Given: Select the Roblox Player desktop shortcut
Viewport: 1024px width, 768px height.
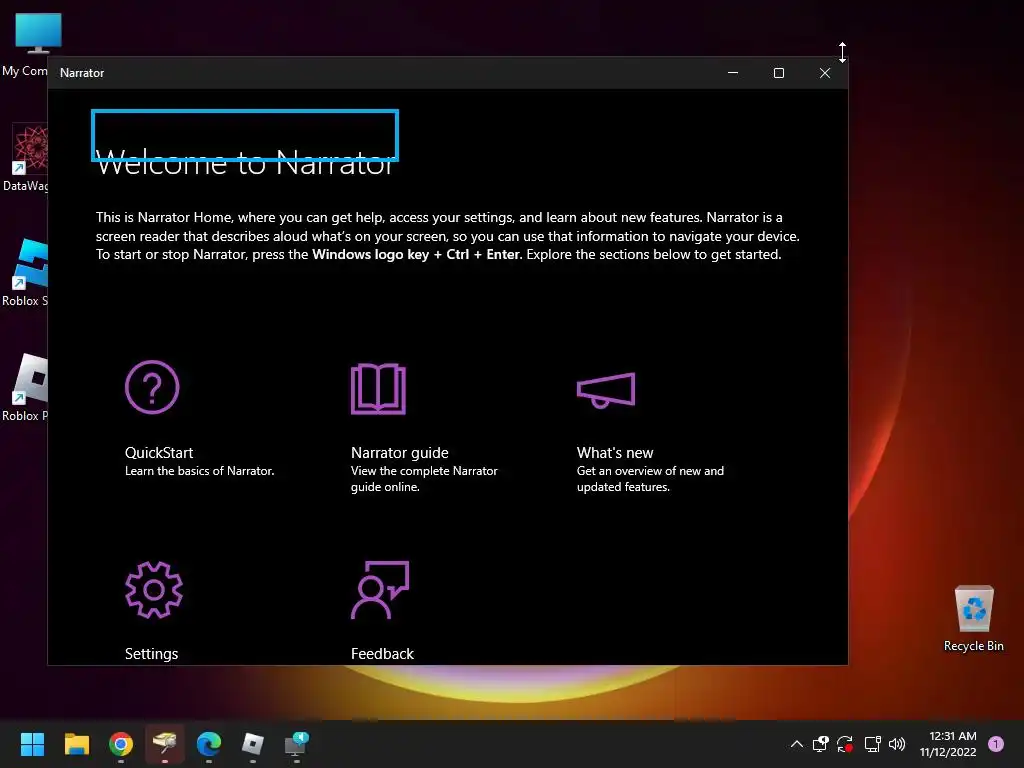Looking at the screenshot, I should click(25, 387).
